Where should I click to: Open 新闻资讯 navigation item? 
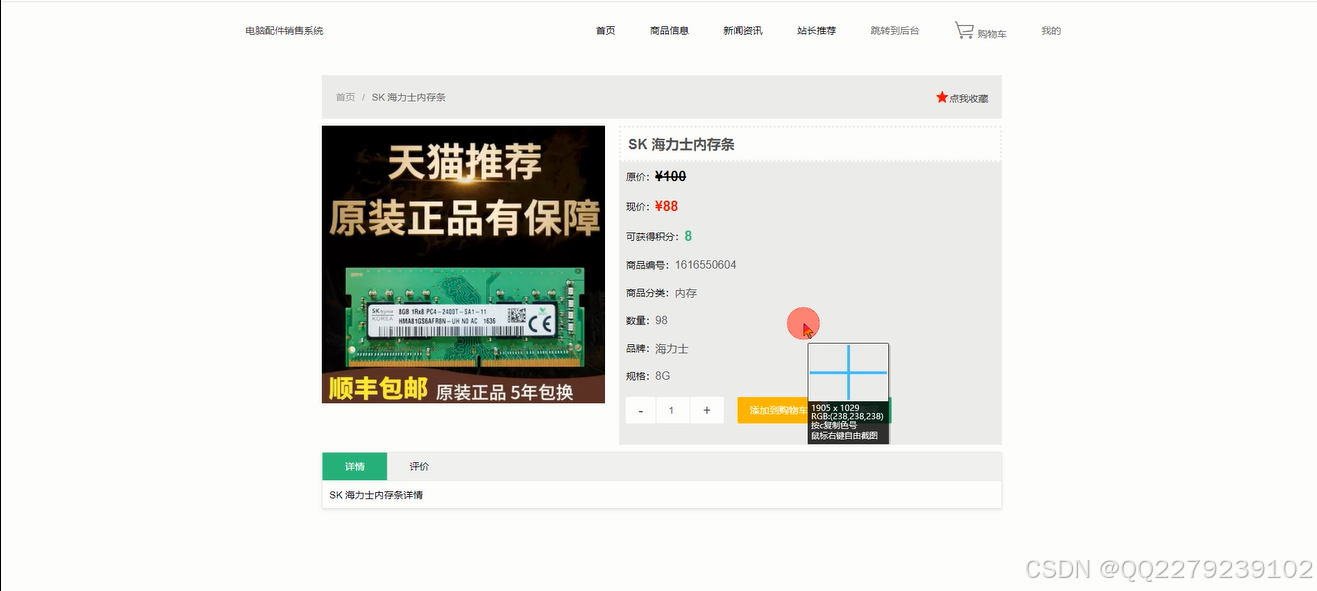pyautogui.click(x=743, y=31)
